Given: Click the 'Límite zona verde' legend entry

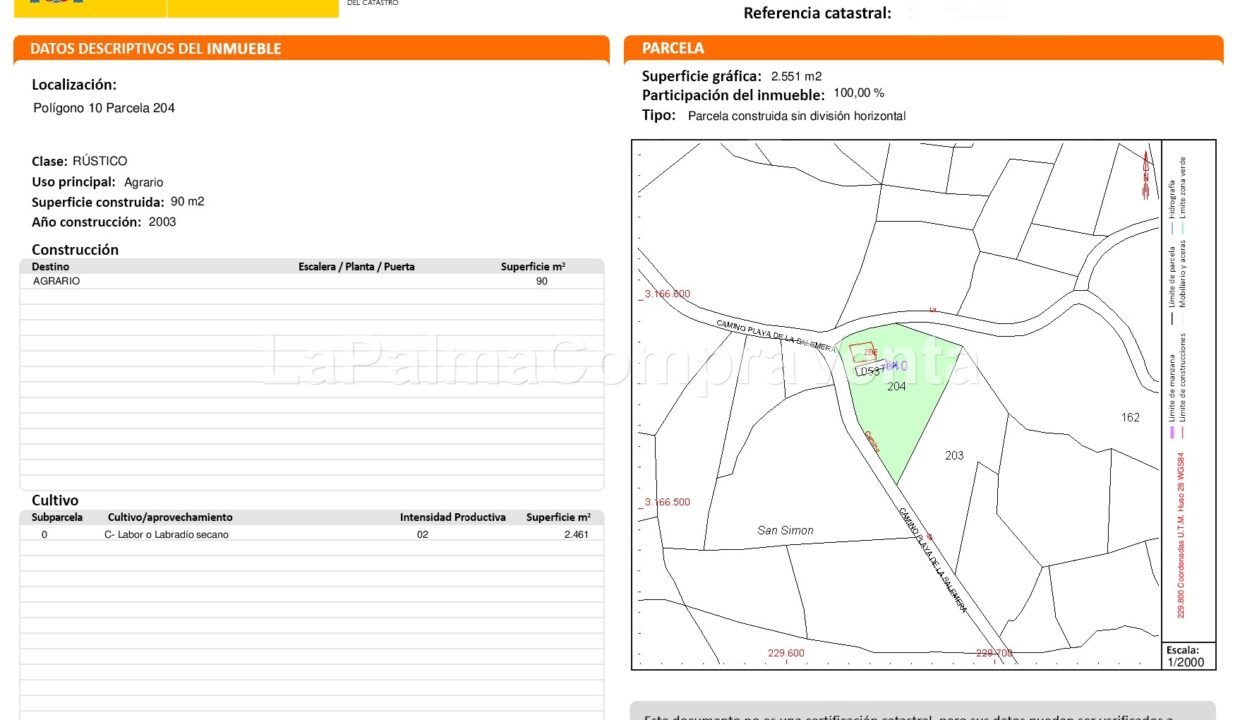Looking at the screenshot, I should coord(1183,195).
